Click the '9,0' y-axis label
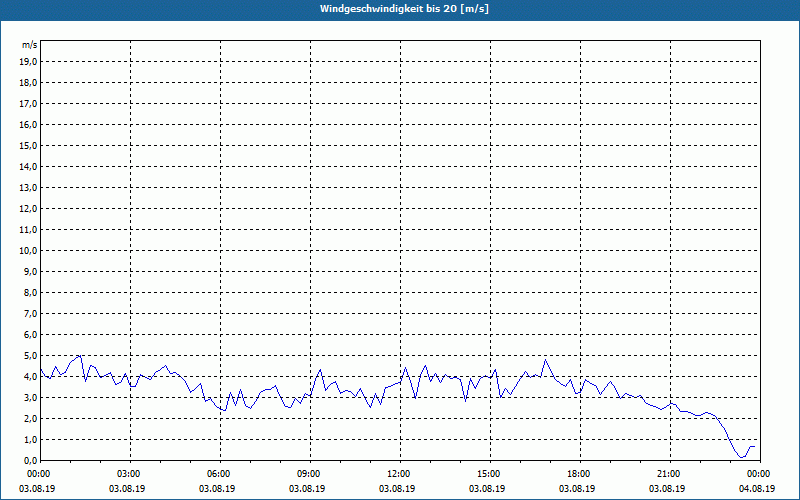The image size is (800, 500). coord(30,271)
